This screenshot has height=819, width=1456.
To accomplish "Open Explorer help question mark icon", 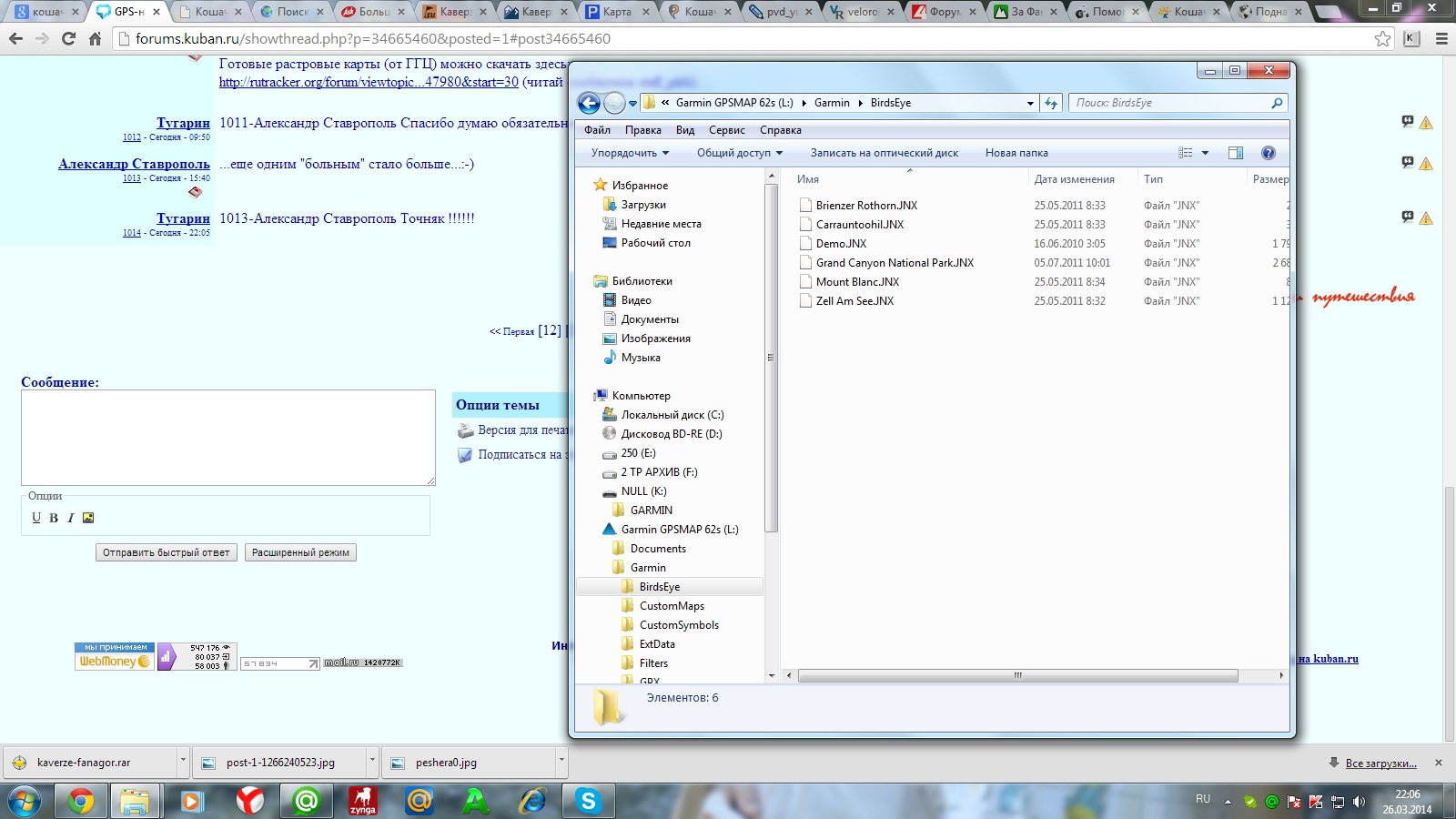I will (x=1269, y=153).
